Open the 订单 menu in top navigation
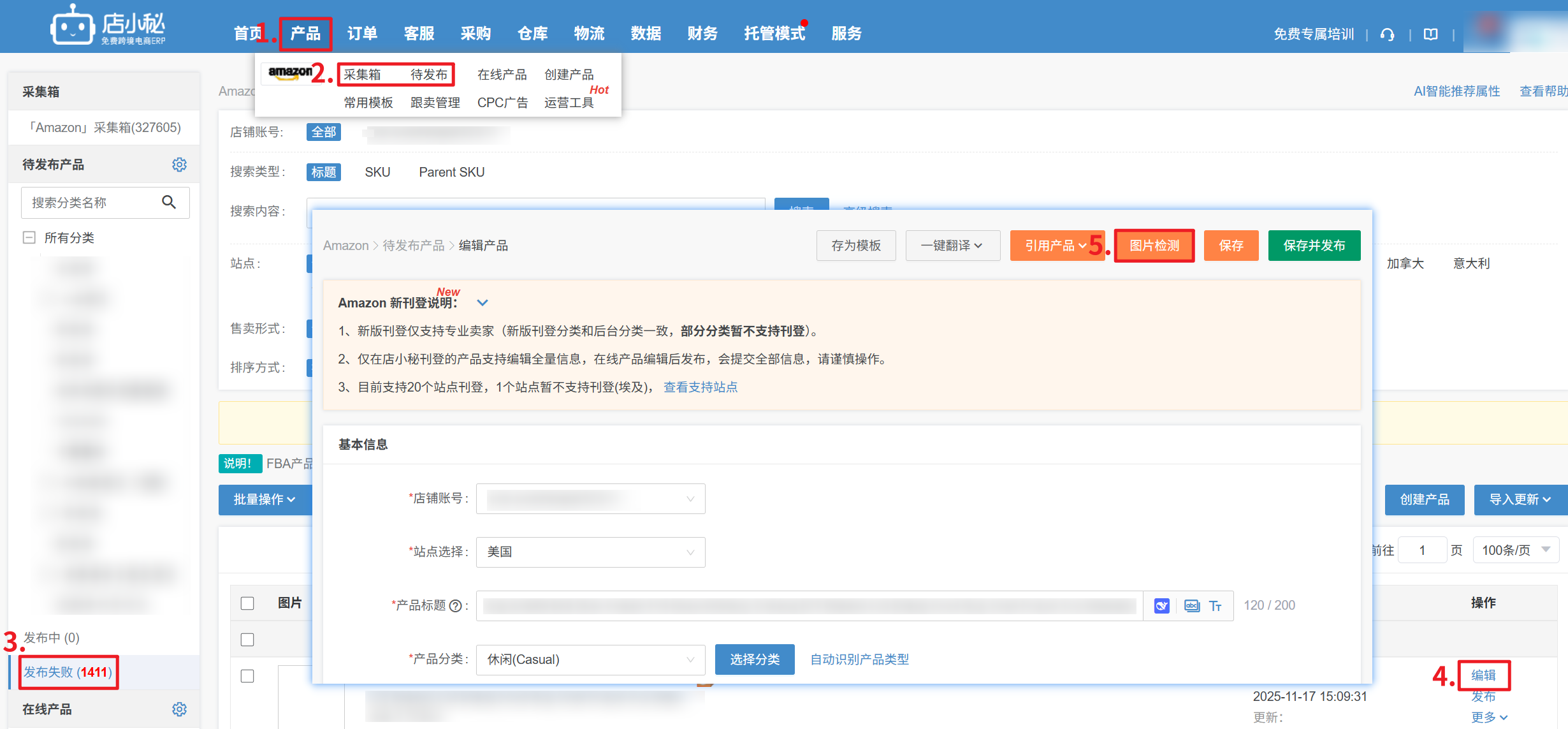 [362, 33]
